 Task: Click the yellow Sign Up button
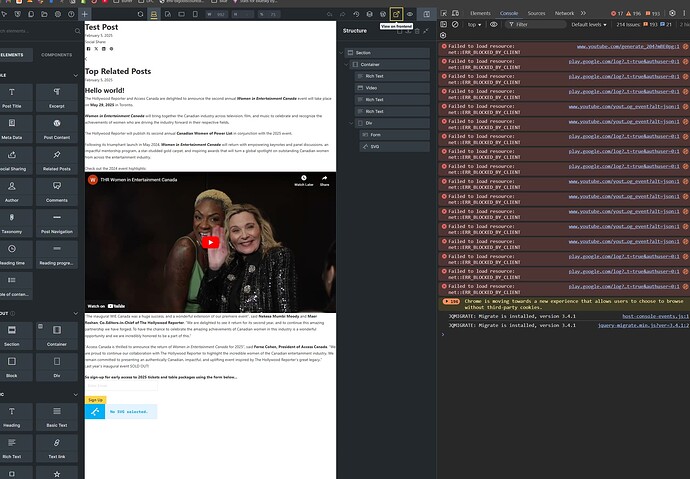coord(95,400)
